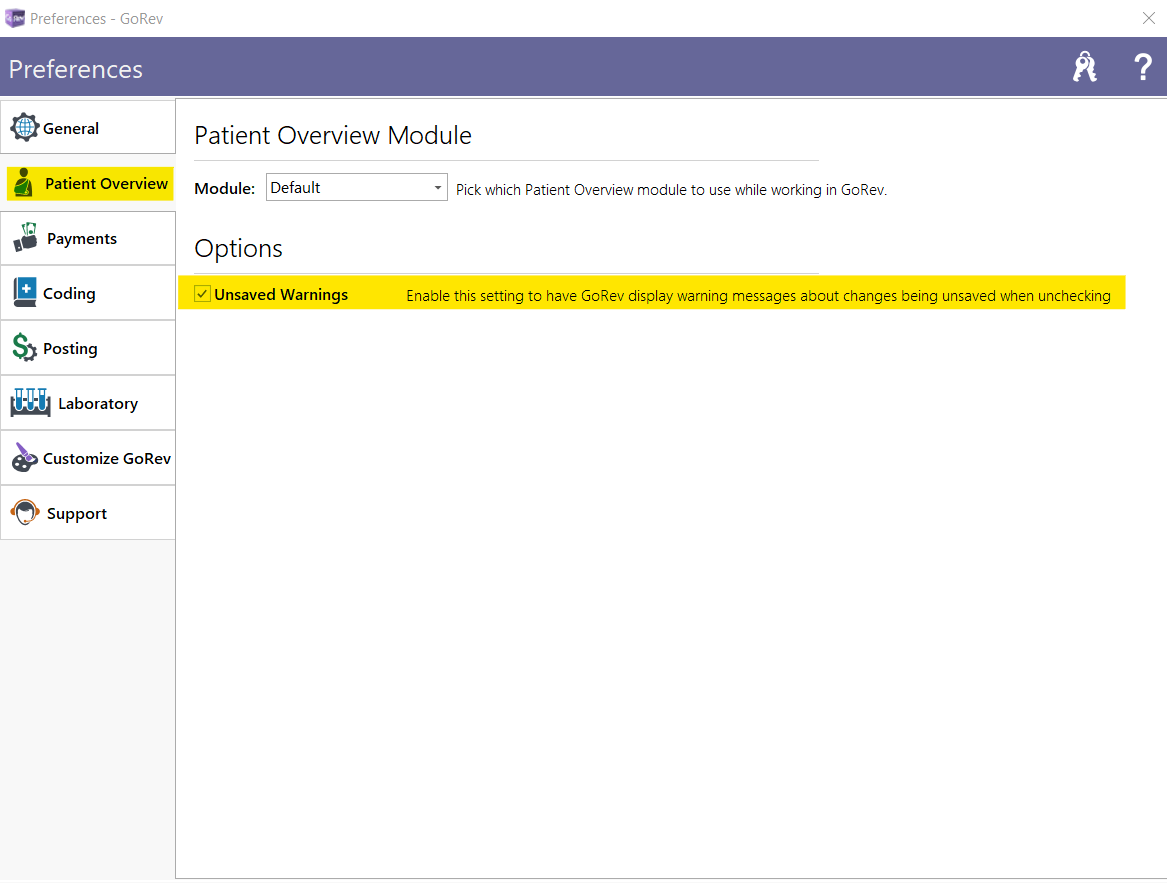
Task: Select the Patient Overview tab
Action: click(x=90, y=183)
